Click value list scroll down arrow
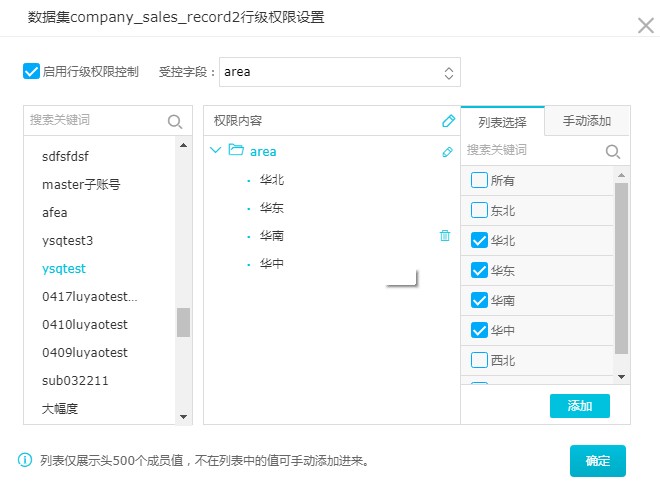Viewport: 660px width, 488px height. tap(621, 377)
